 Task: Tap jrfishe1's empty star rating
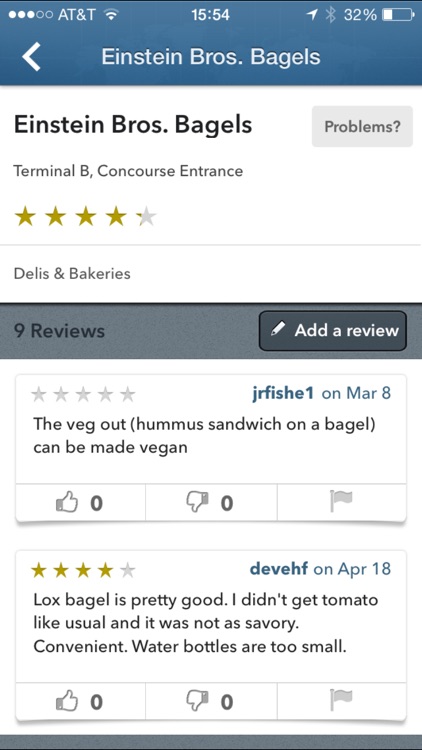83,395
